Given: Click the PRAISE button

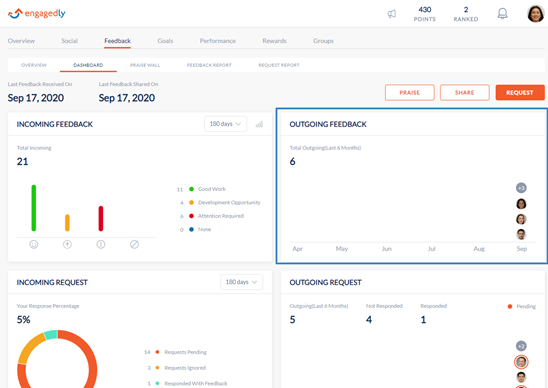Looking at the screenshot, I should pyautogui.click(x=410, y=93).
